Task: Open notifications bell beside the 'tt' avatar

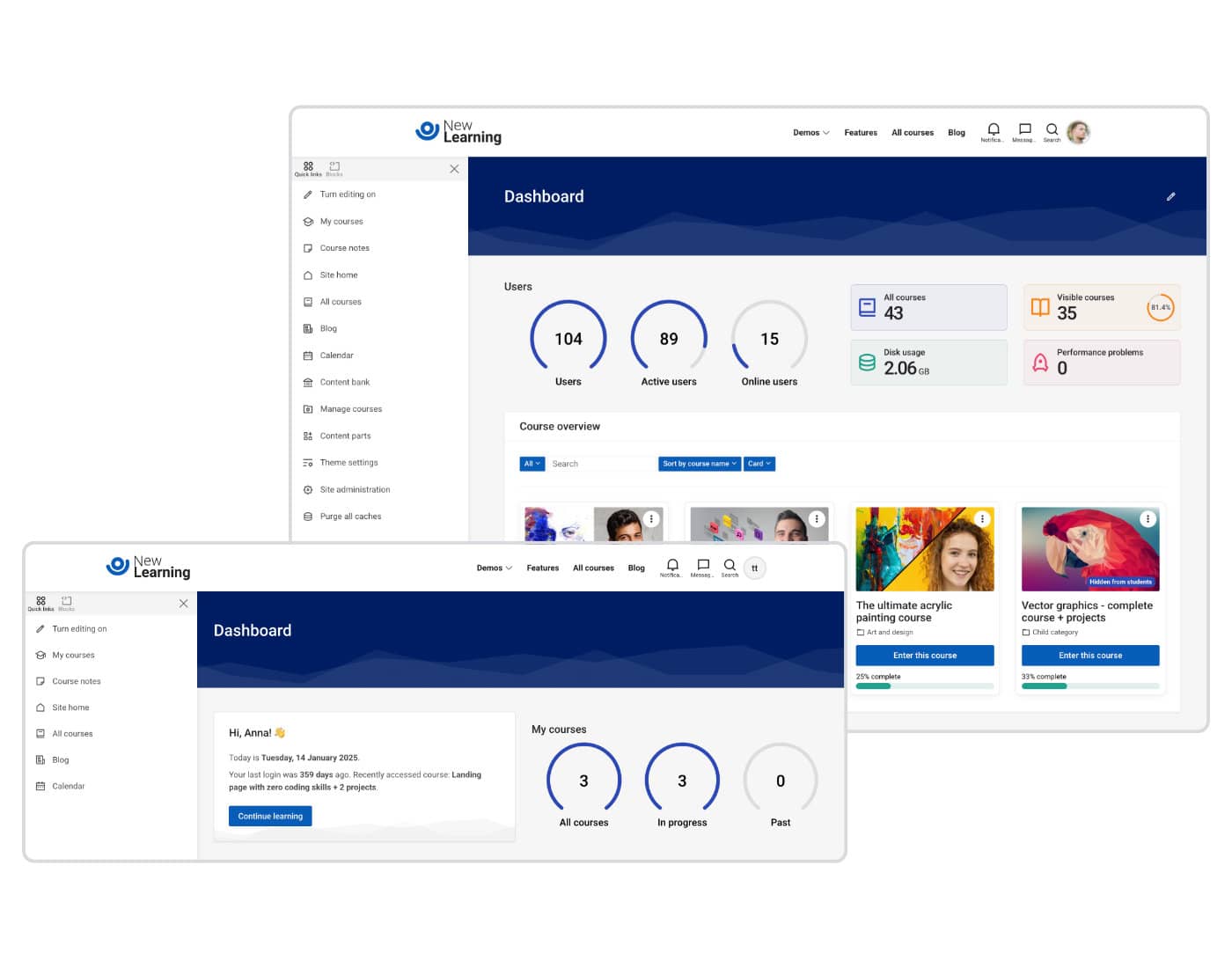Action: [x=672, y=566]
